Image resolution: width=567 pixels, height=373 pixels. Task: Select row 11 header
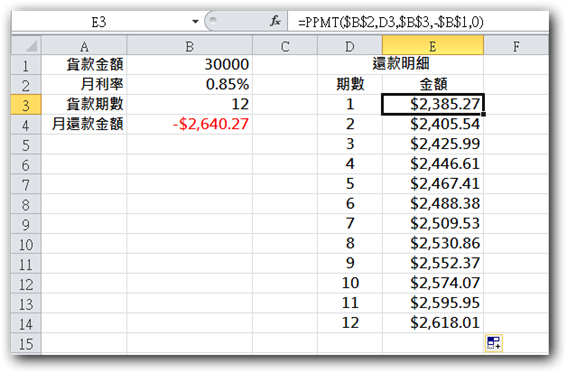pos(26,264)
